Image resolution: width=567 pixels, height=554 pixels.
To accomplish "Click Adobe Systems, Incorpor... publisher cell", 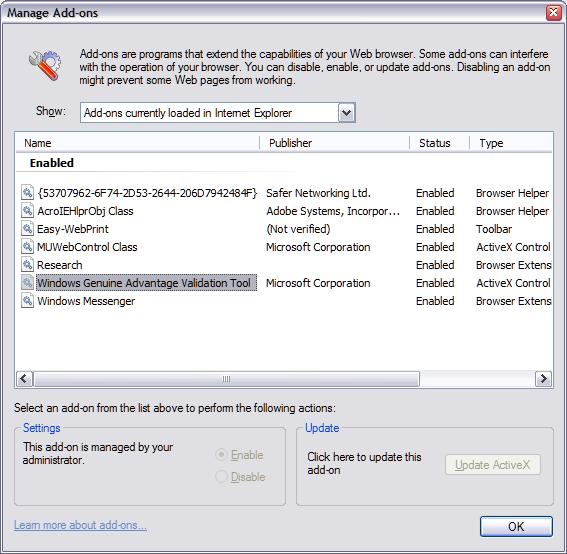I will [333, 211].
